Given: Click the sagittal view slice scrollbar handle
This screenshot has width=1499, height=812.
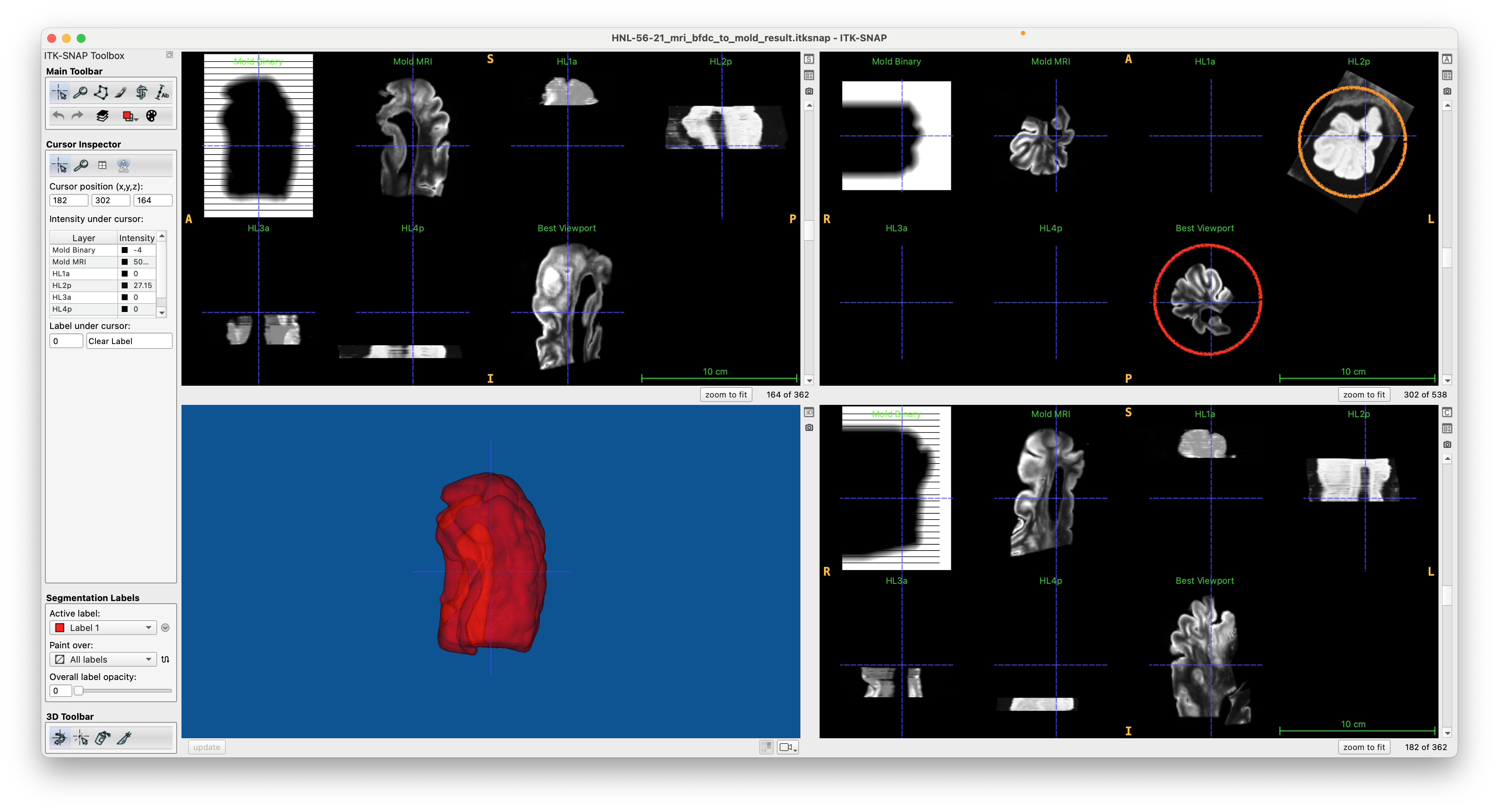Looking at the screenshot, I should [809, 230].
